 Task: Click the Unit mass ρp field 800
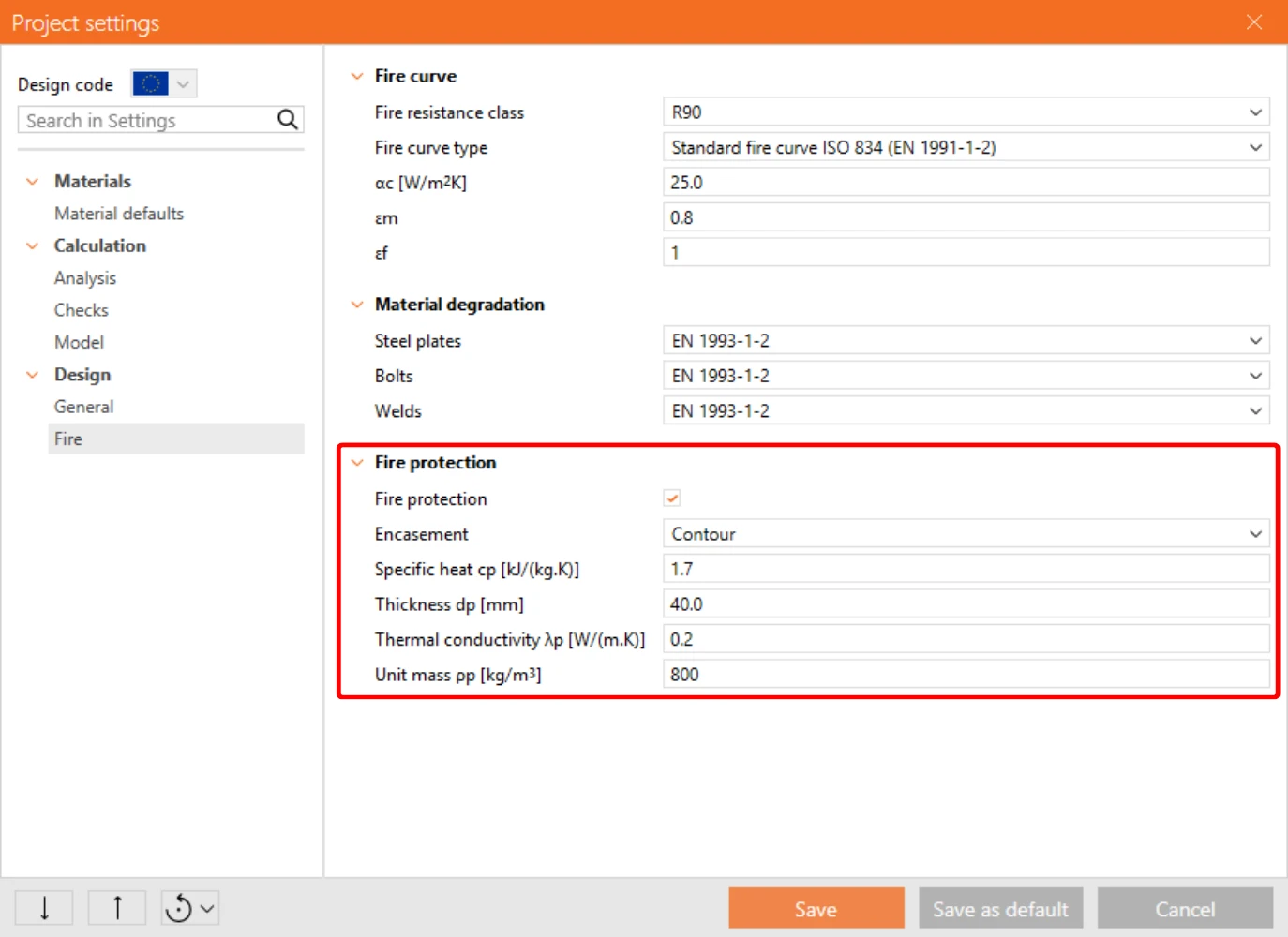click(x=966, y=674)
